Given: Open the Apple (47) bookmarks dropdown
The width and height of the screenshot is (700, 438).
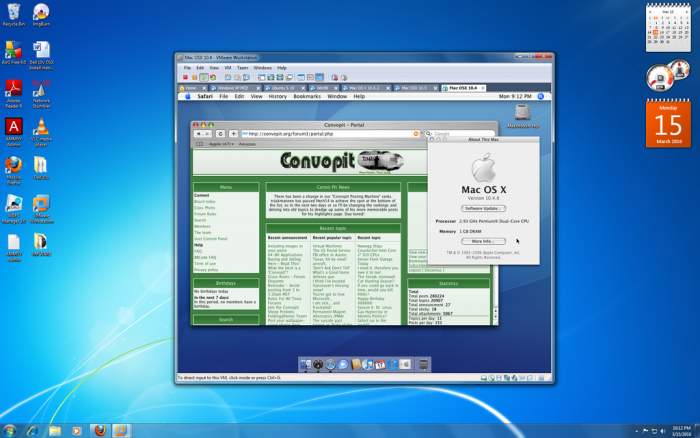Looking at the screenshot, I should point(221,144).
